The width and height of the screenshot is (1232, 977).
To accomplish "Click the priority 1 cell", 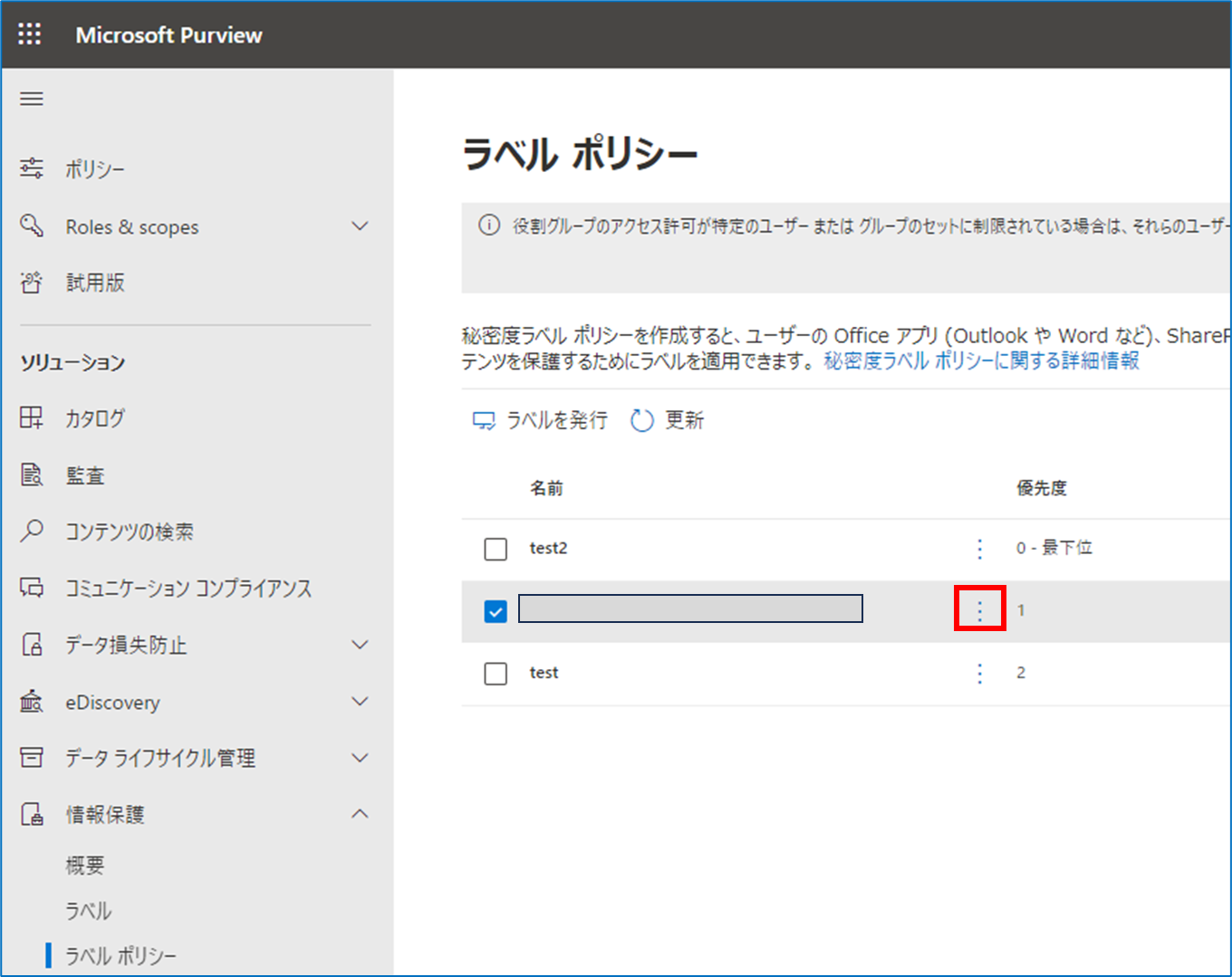I will point(1021,610).
